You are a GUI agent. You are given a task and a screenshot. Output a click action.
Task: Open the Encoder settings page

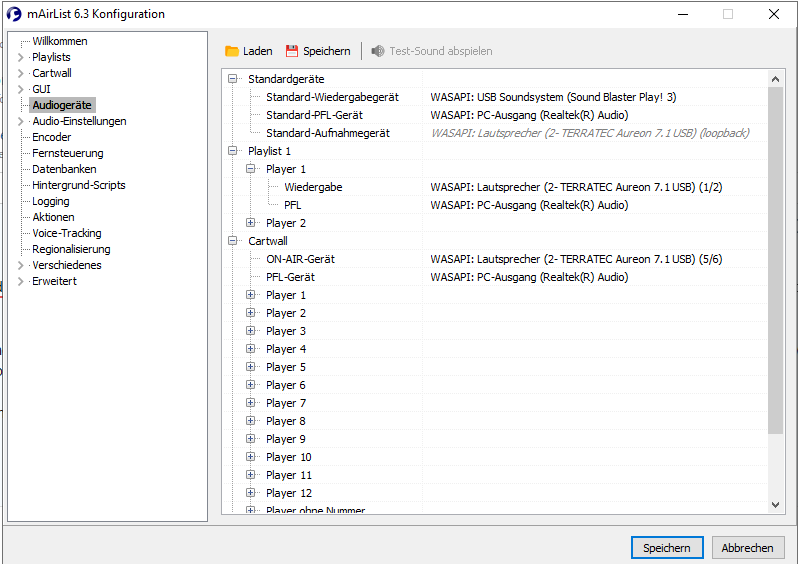click(x=51, y=137)
